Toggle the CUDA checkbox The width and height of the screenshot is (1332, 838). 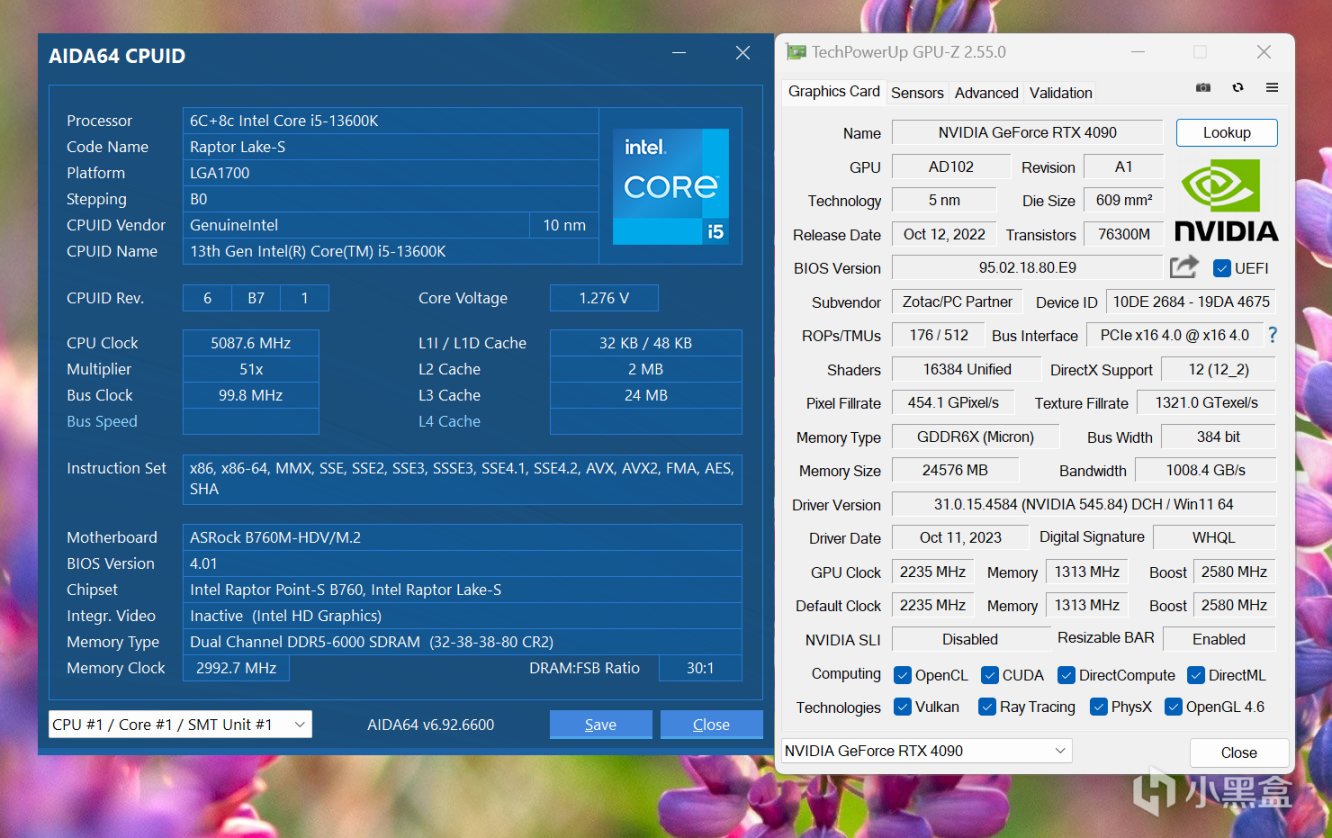[x=990, y=675]
